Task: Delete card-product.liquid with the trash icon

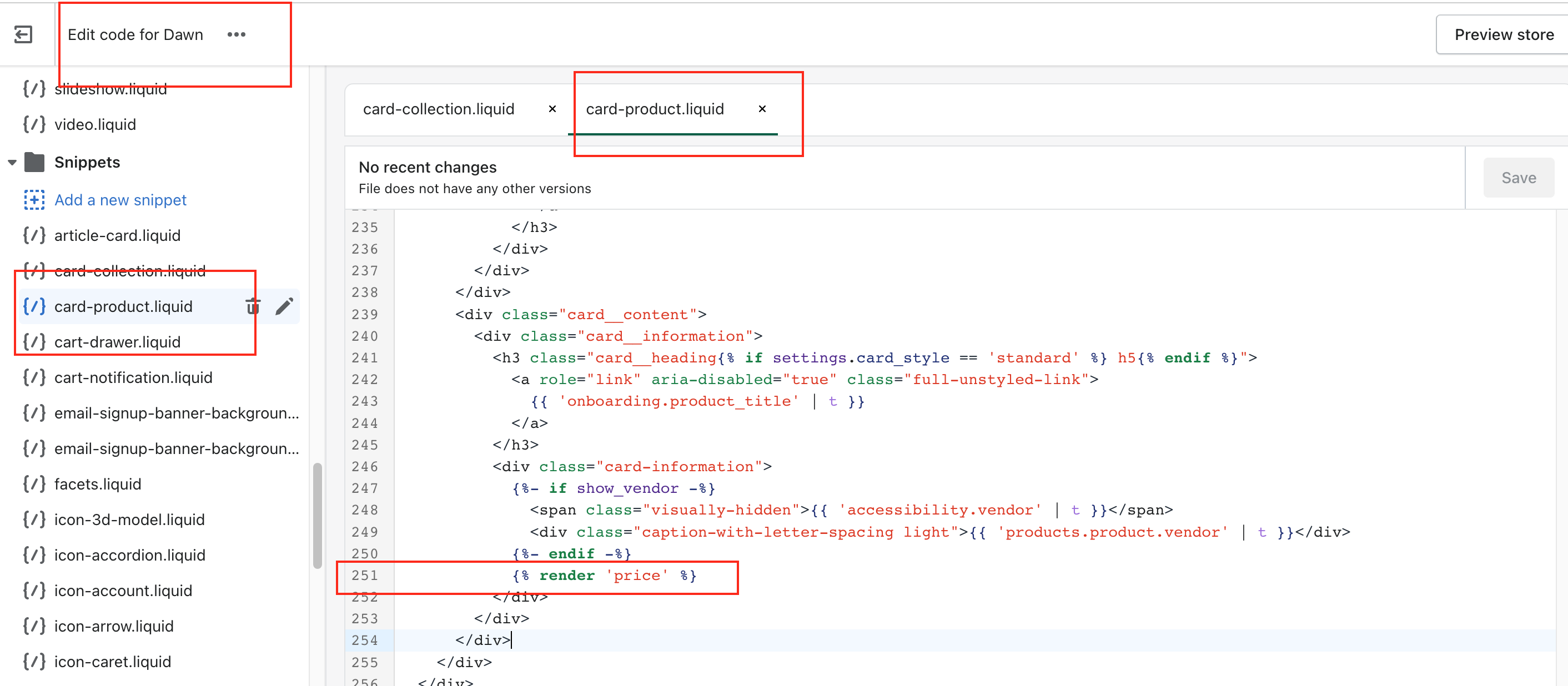Action: [x=253, y=306]
